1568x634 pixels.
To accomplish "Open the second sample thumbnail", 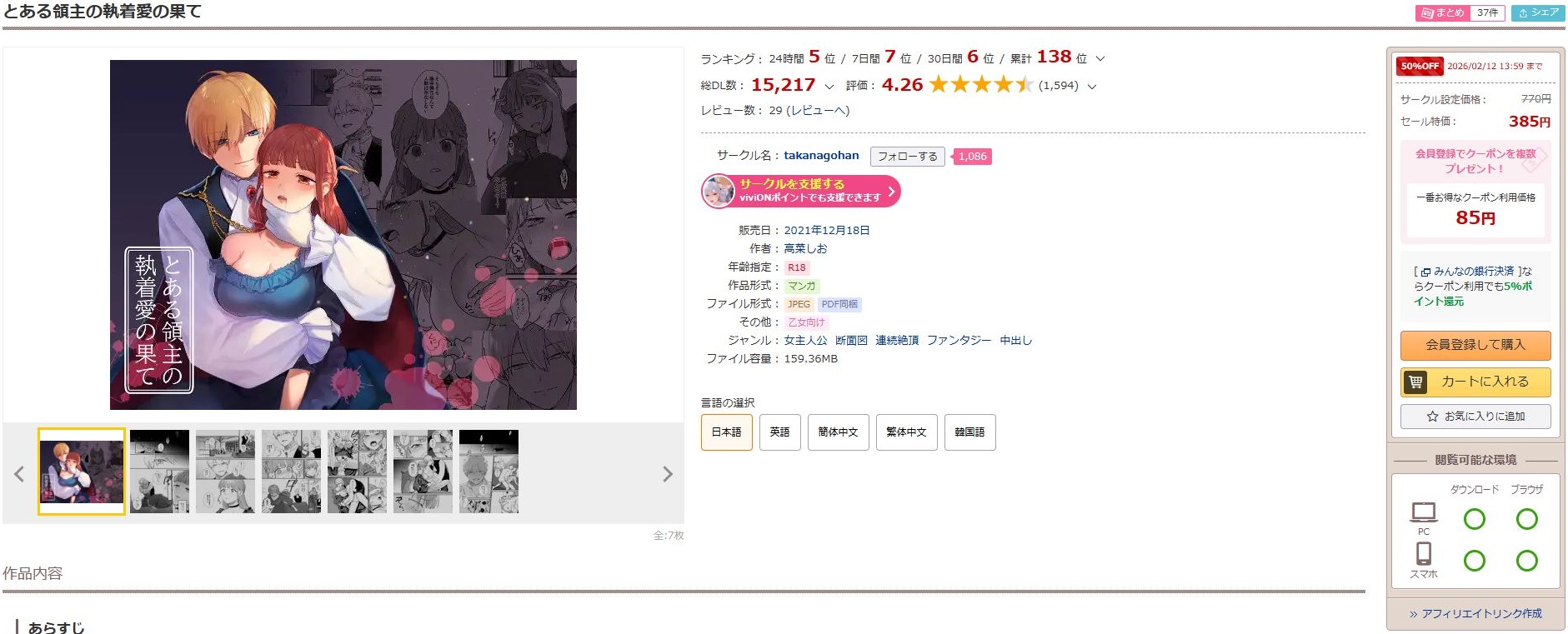I will [x=159, y=472].
